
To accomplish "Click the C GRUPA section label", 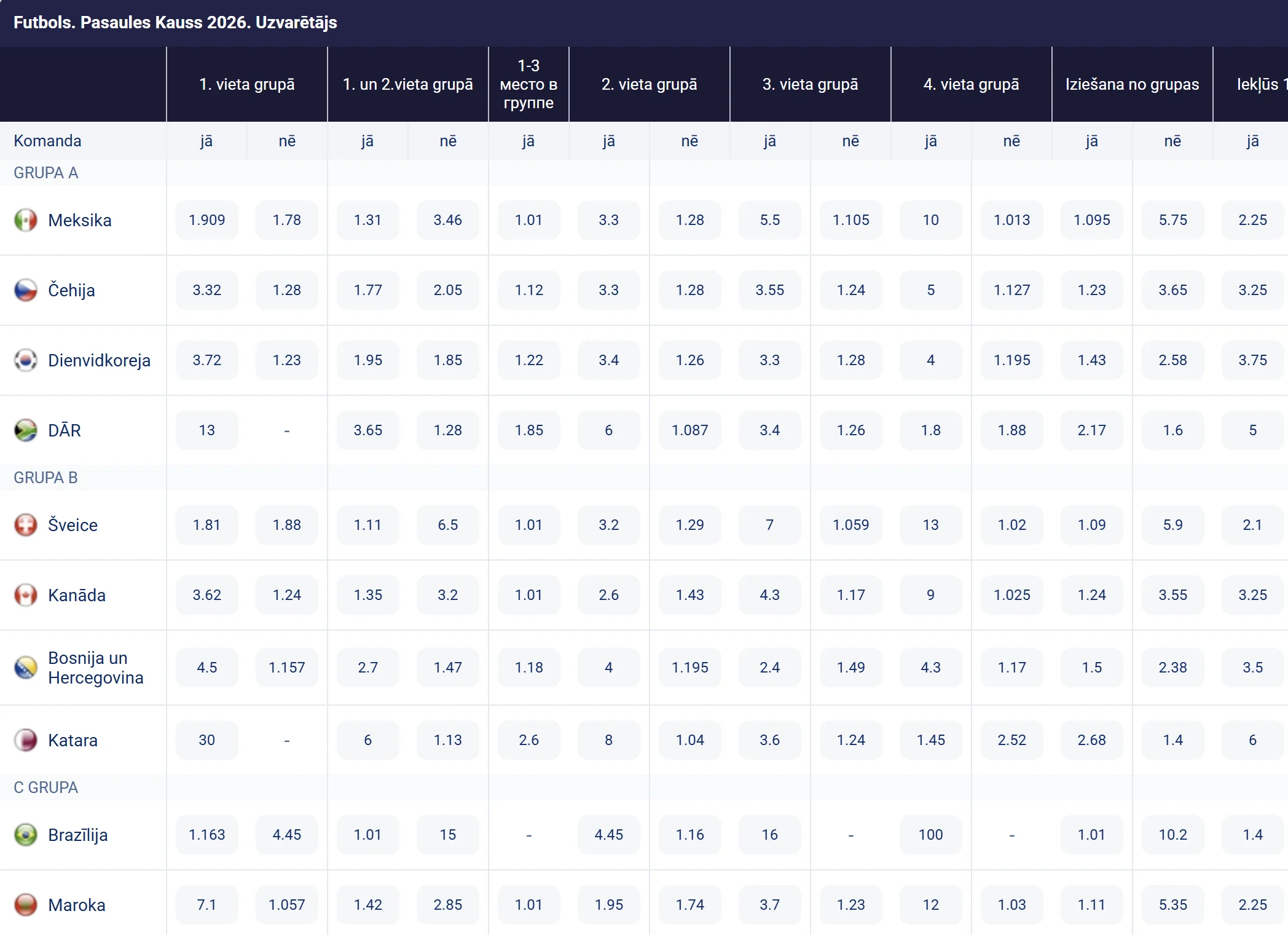I will point(46,787).
